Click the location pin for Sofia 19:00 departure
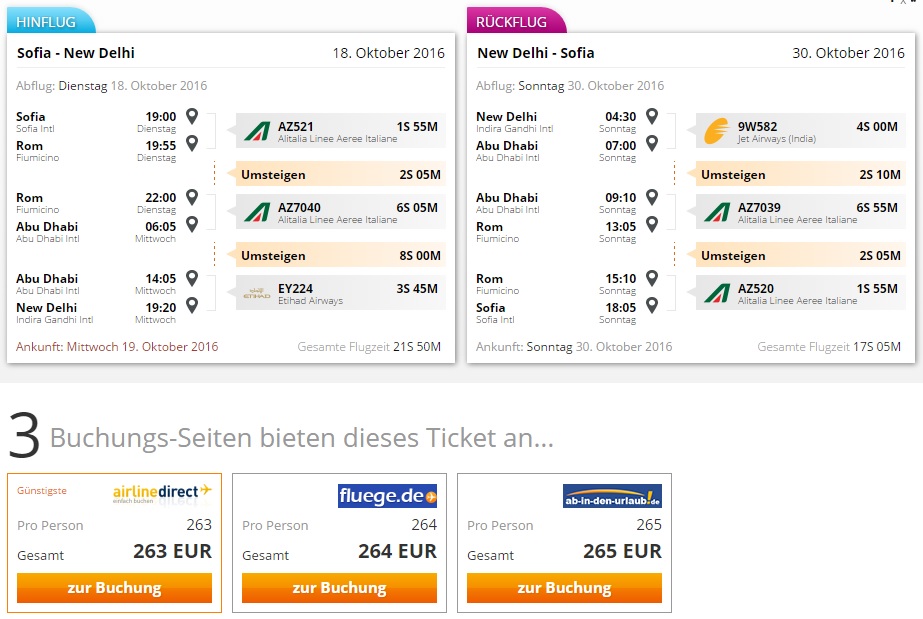Viewport: 923px width, 619px height. point(192,116)
